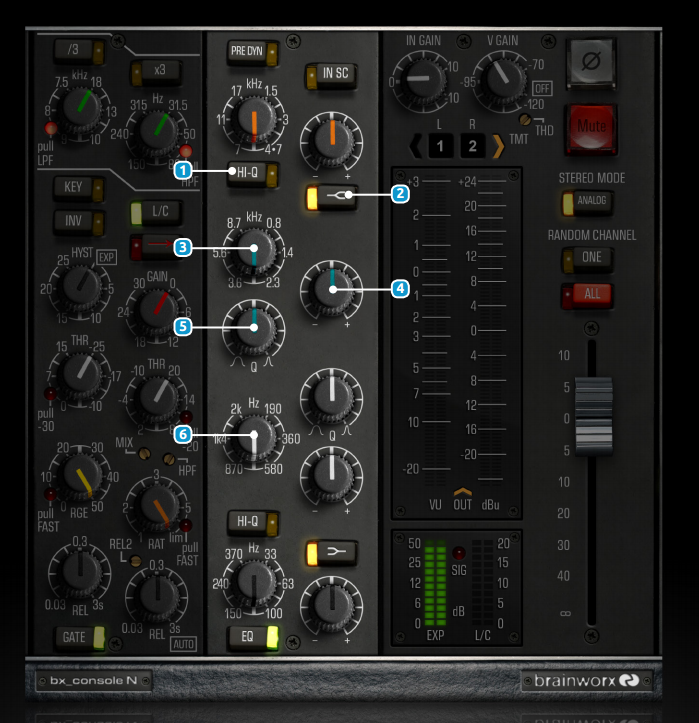Viewport: 699px width, 723px height.
Task: Click the gate THR knob above pull -30
Action: coord(81,374)
